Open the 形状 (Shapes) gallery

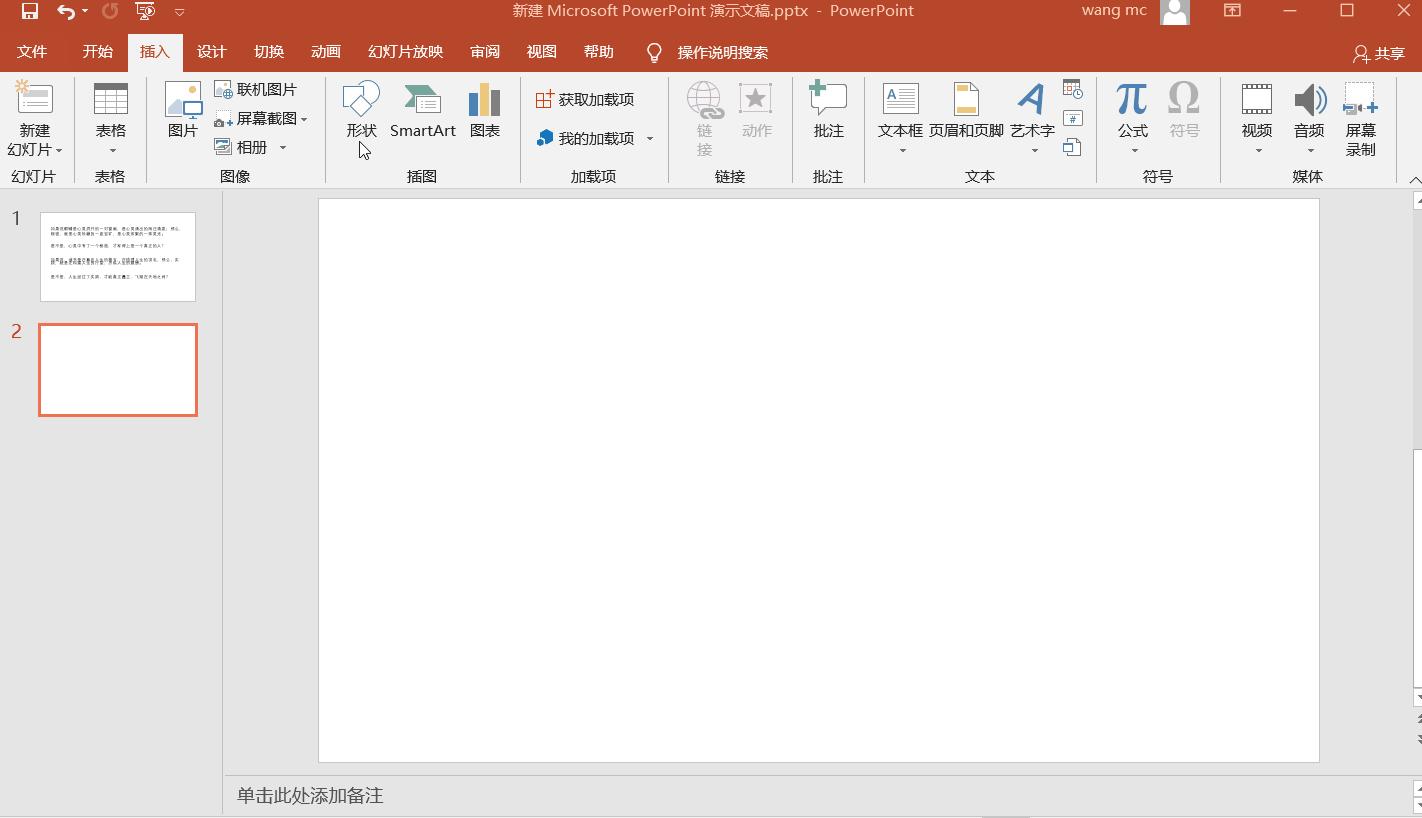pos(361,110)
